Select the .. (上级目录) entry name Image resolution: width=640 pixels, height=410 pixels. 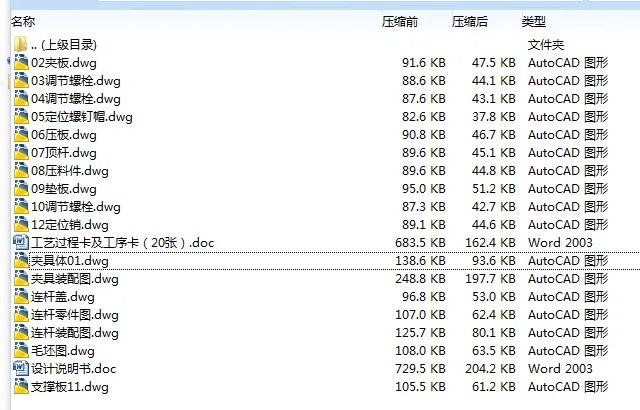(x=64, y=44)
